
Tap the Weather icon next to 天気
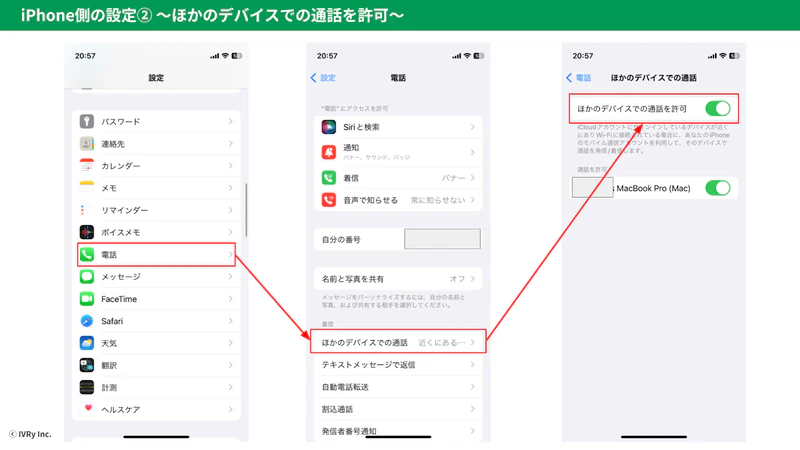point(87,343)
